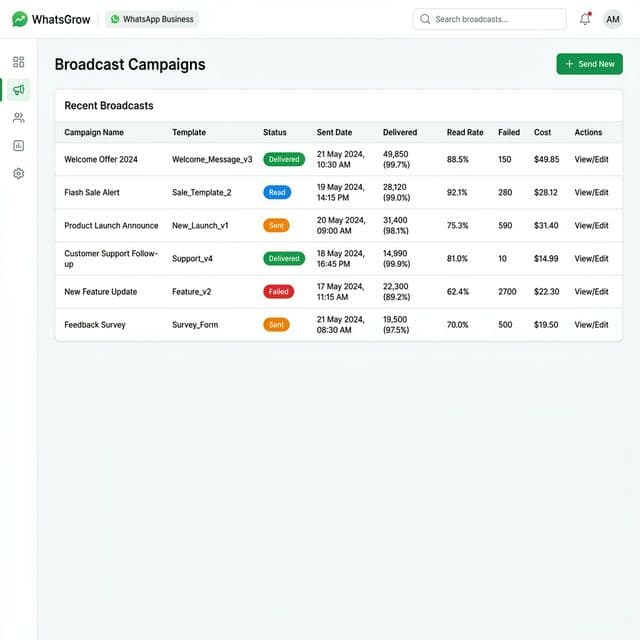Click View/Edit for Flash Sale Alert

pos(591,193)
